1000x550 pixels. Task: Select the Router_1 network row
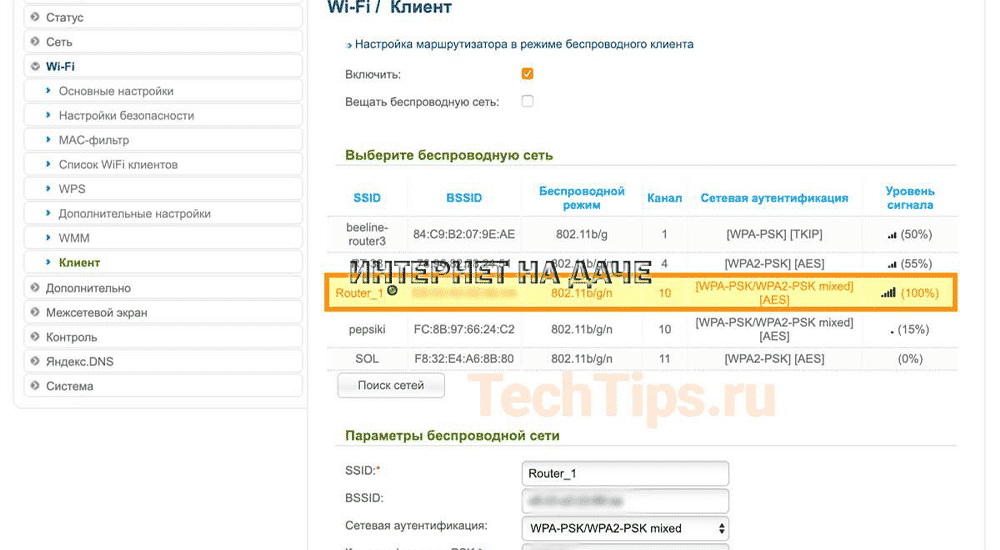pyautogui.click(x=642, y=293)
